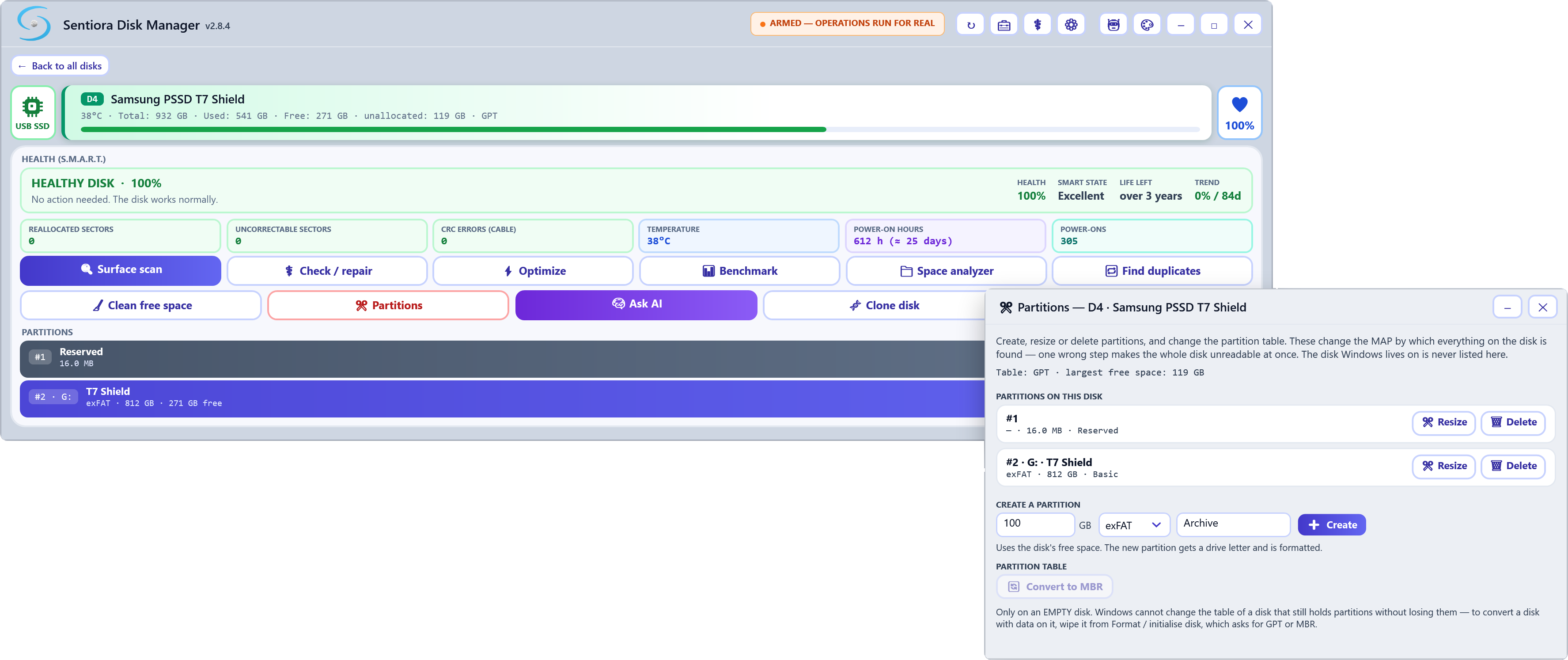Open the Space analyzer

[946, 271]
